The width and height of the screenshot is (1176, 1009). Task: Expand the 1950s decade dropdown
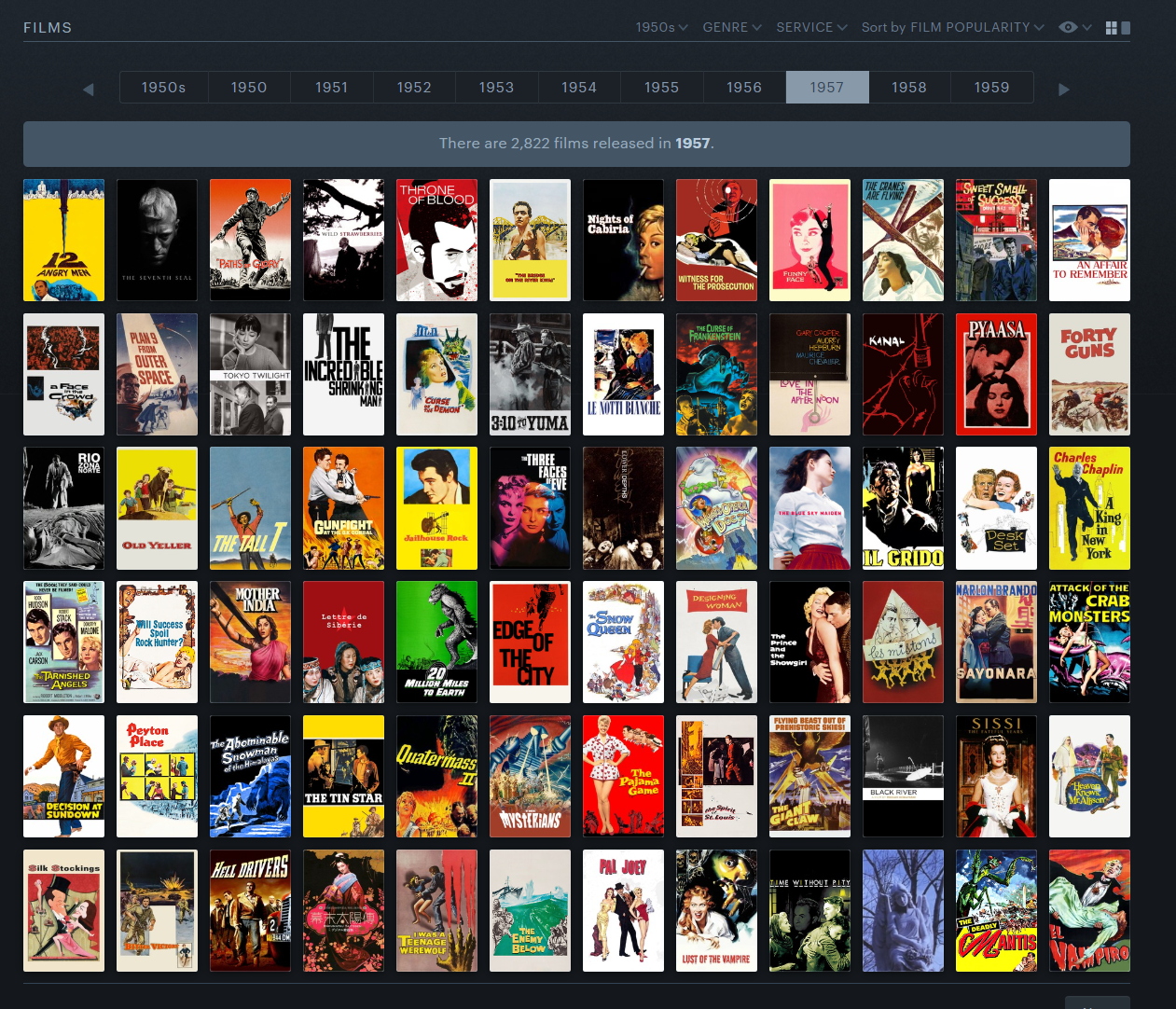661,27
